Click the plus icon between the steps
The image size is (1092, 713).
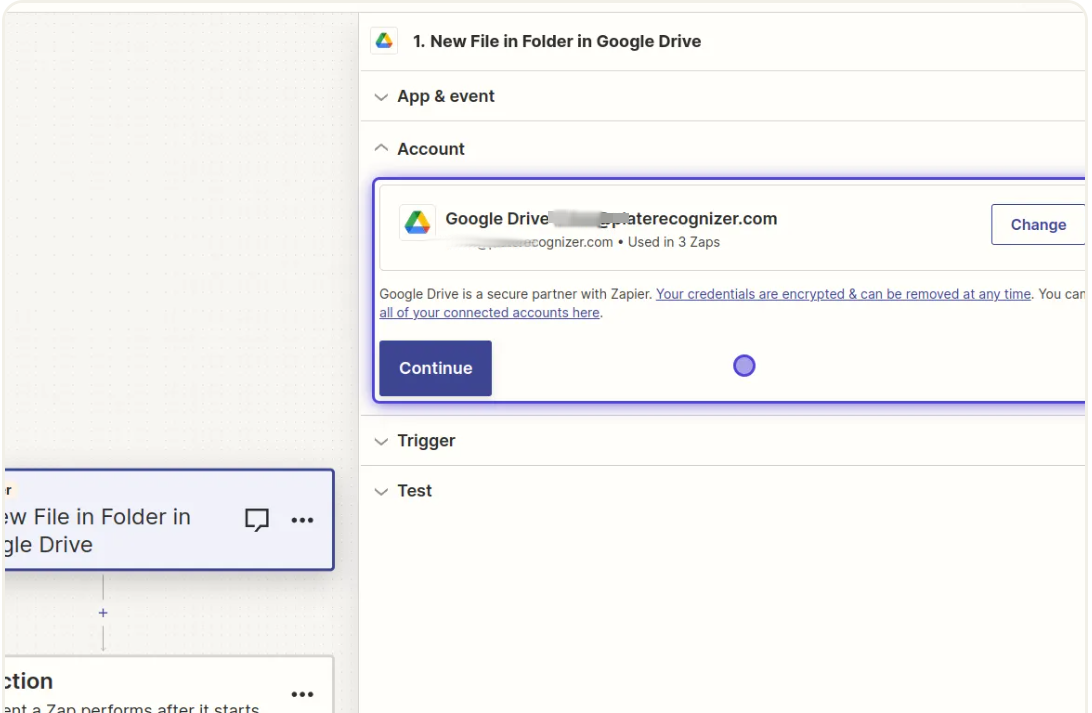pos(103,613)
